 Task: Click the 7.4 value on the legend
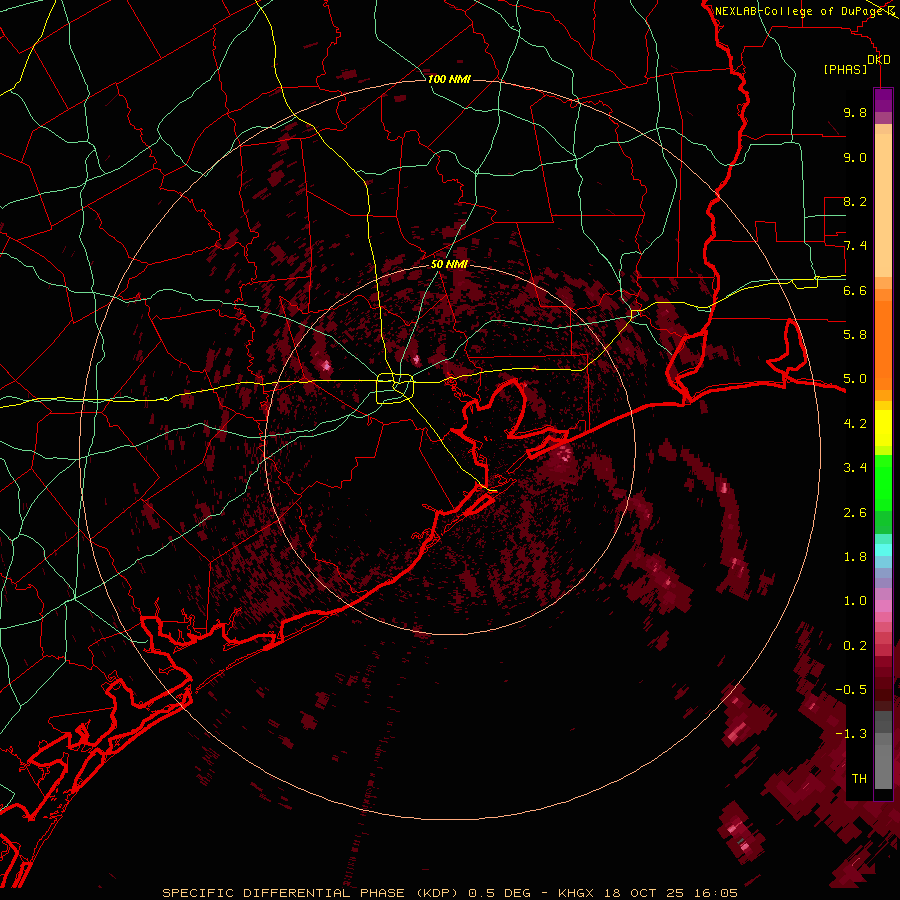click(x=855, y=246)
